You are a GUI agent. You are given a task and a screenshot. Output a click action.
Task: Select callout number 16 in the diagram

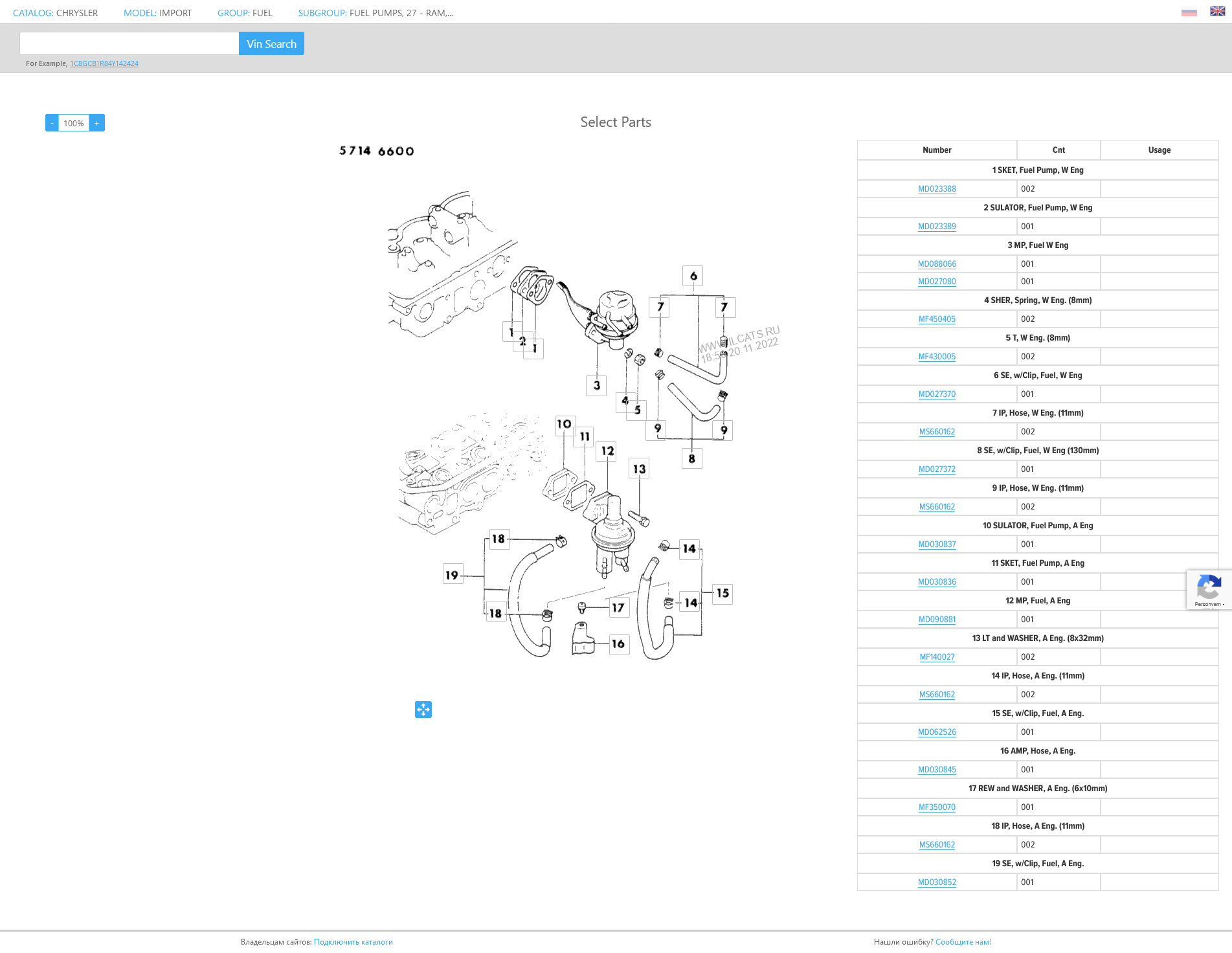coord(619,644)
